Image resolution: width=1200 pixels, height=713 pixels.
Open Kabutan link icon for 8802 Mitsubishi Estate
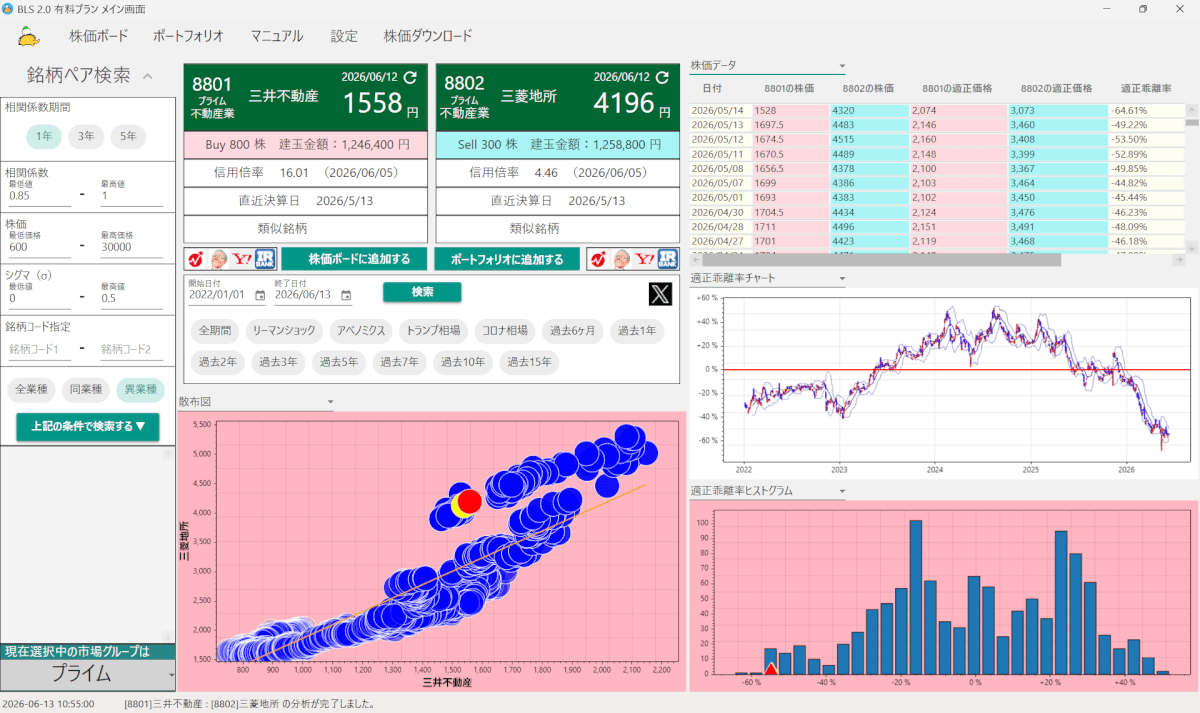599,259
